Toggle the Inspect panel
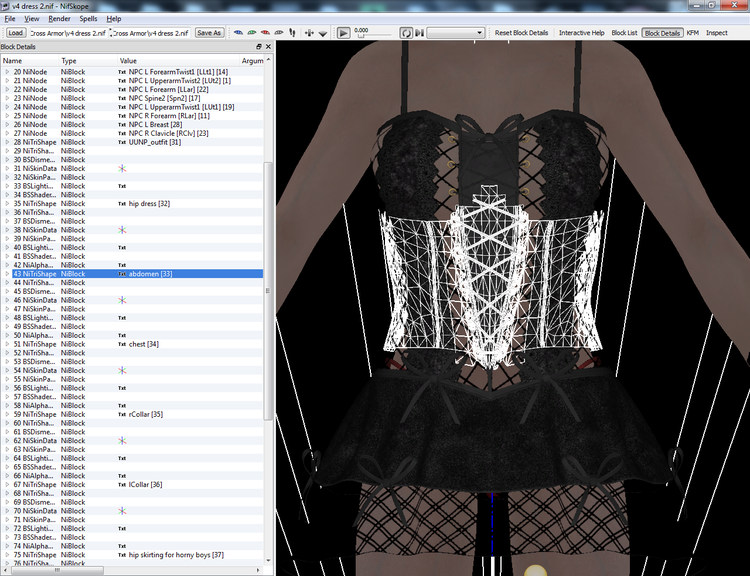Viewport: 750px width, 576px height. click(x=717, y=33)
